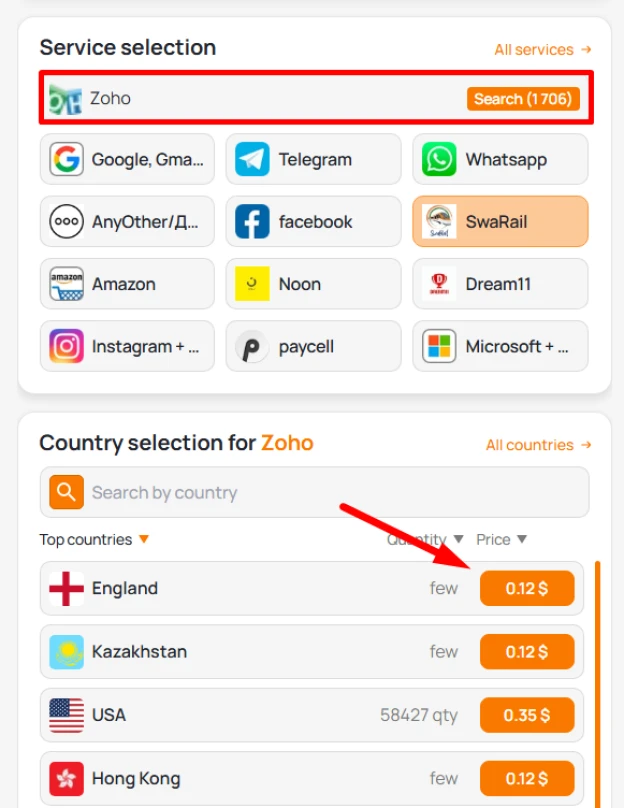Buy England number for 0.12 $
Viewport: 624px width, 808px height.
pyautogui.click(x=527, y=588)
